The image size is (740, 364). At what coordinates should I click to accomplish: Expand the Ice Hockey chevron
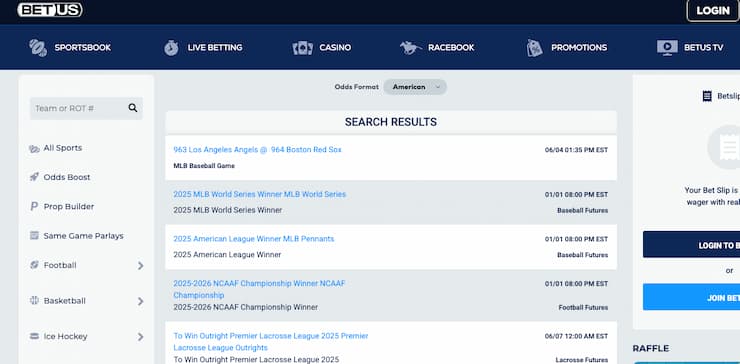coord(140,337)
